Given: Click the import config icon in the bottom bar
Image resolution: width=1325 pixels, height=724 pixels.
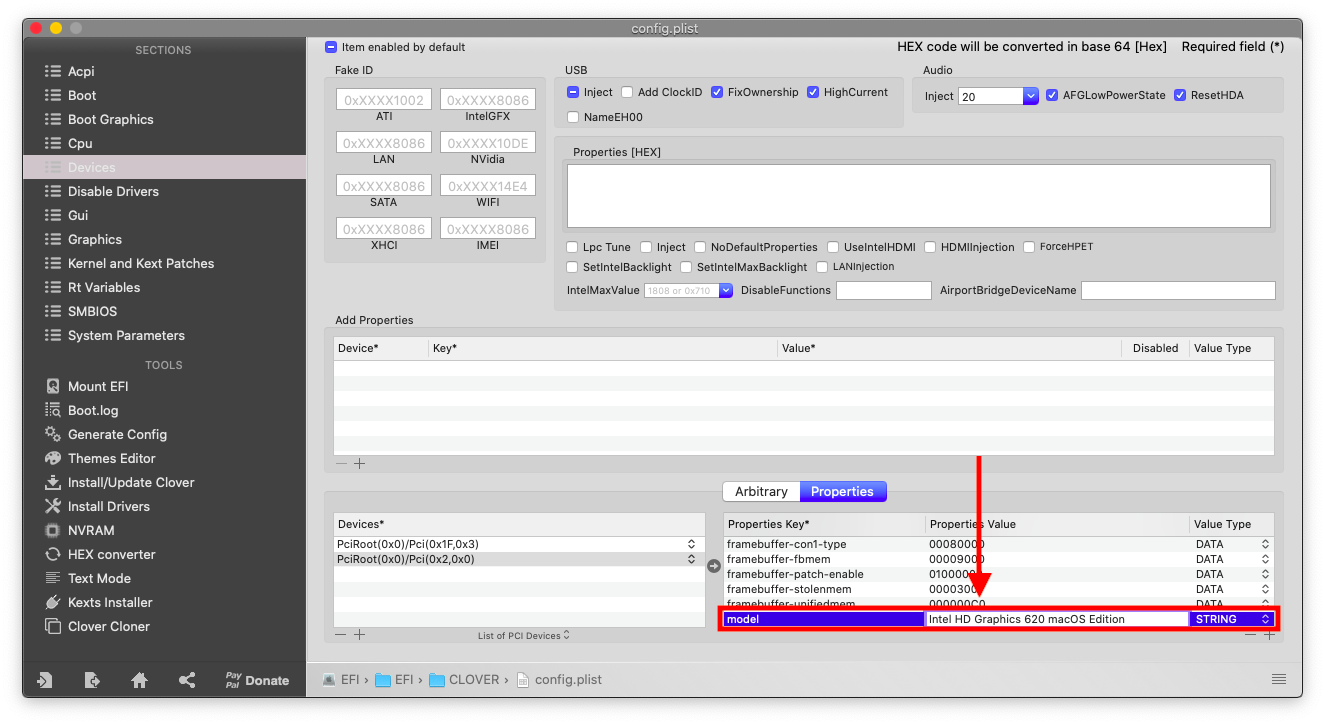Looking at the screenshot, I should coord(44,680).
